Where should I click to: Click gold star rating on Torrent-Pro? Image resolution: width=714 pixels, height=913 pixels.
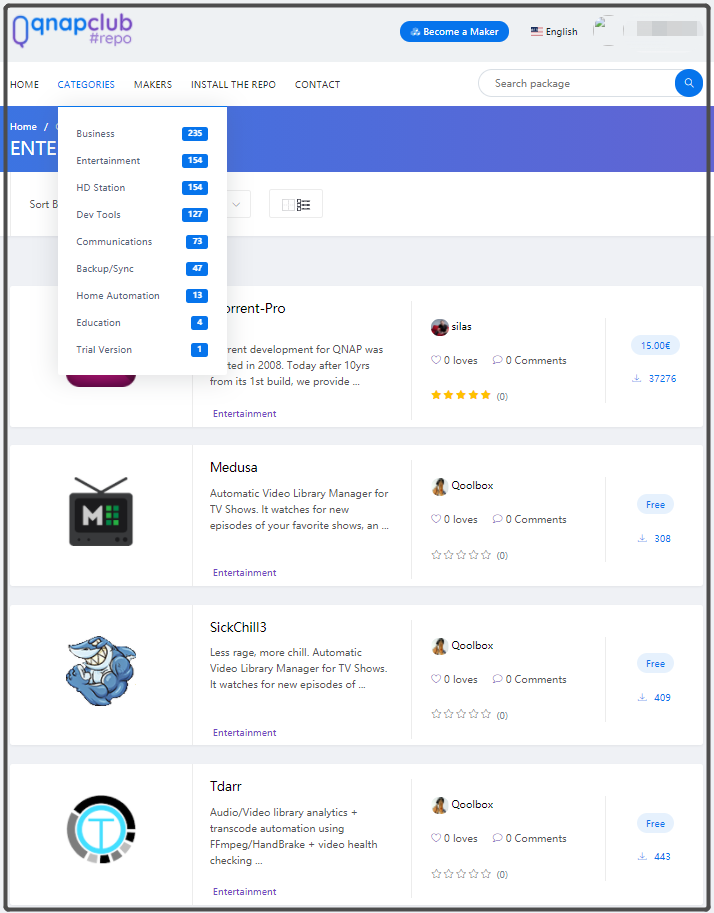click(x=461, y=395)
